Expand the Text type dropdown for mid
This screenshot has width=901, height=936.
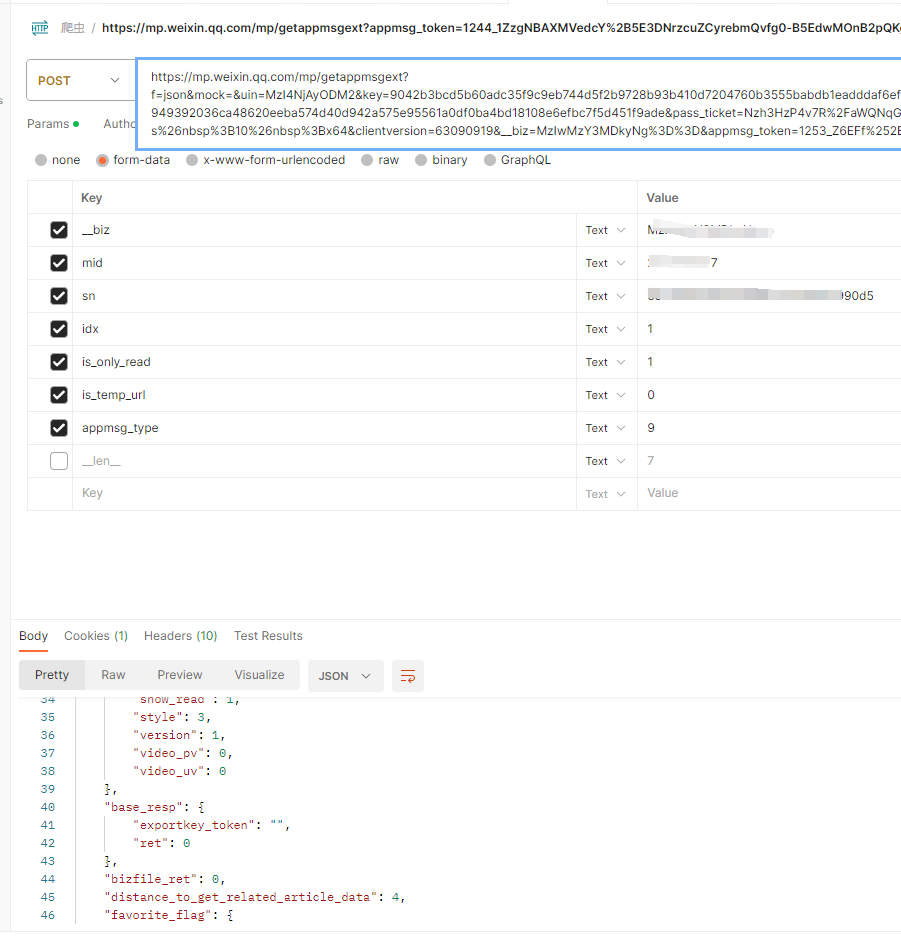coord(606,263)
